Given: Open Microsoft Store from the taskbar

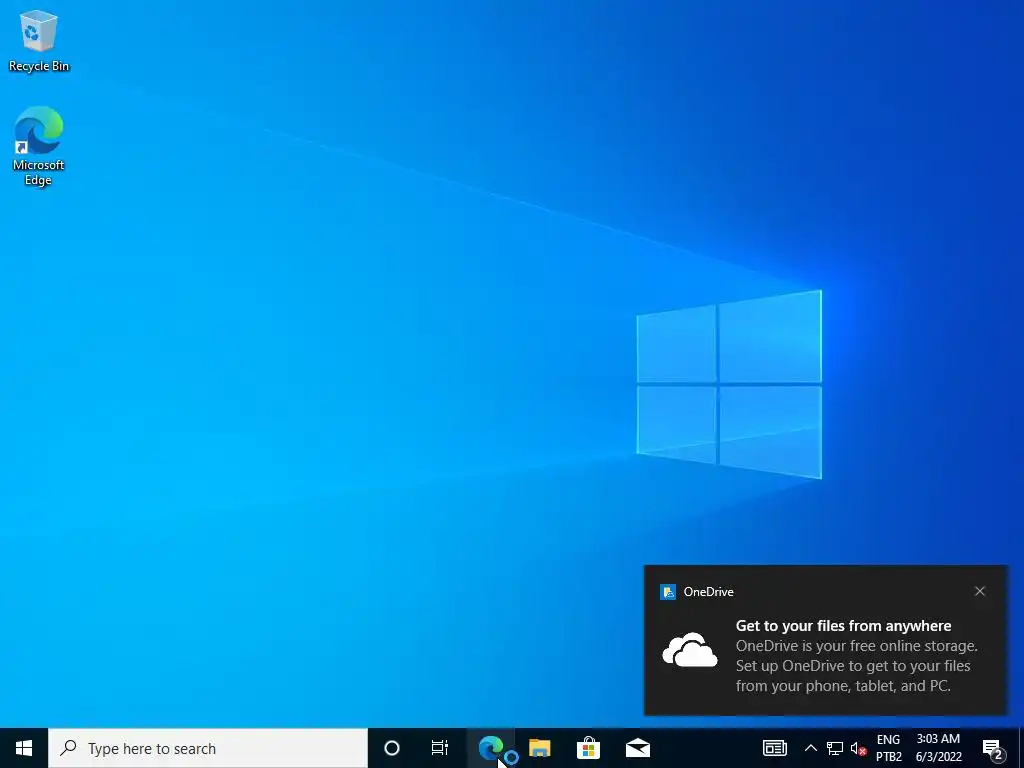Looking at the screenshot, I should click(x=588, y=748).
